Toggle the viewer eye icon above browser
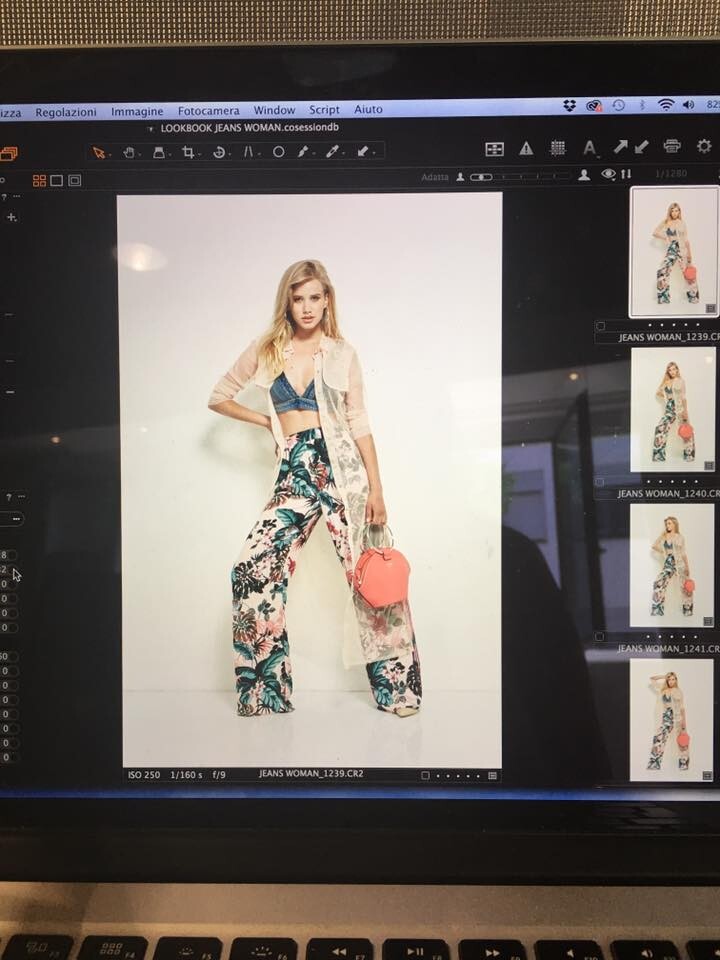Image resolution: width=720 pixels, height=960 pixels. click(x=608, y=175)
